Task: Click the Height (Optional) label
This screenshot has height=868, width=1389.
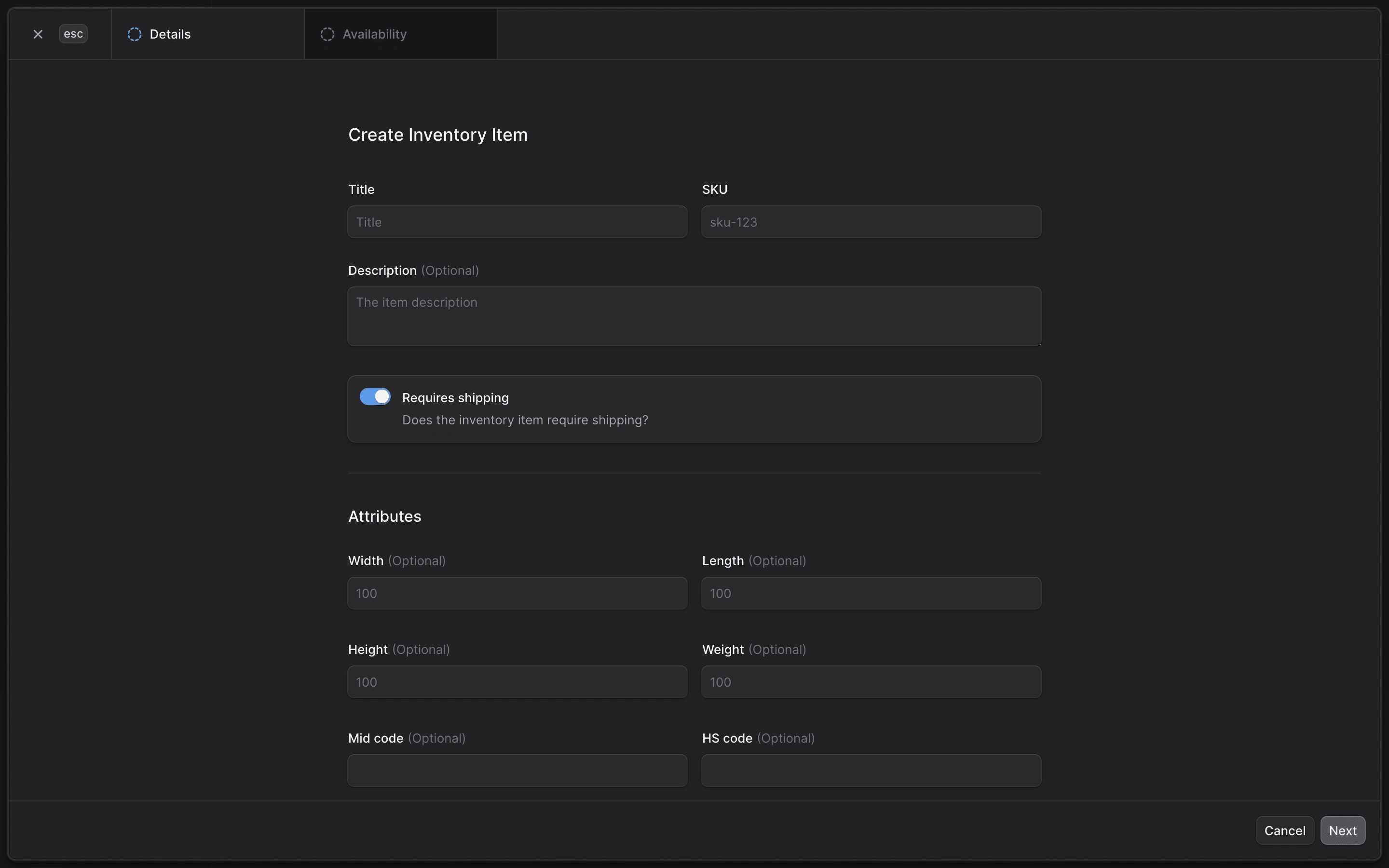Action: coord(399,649)
